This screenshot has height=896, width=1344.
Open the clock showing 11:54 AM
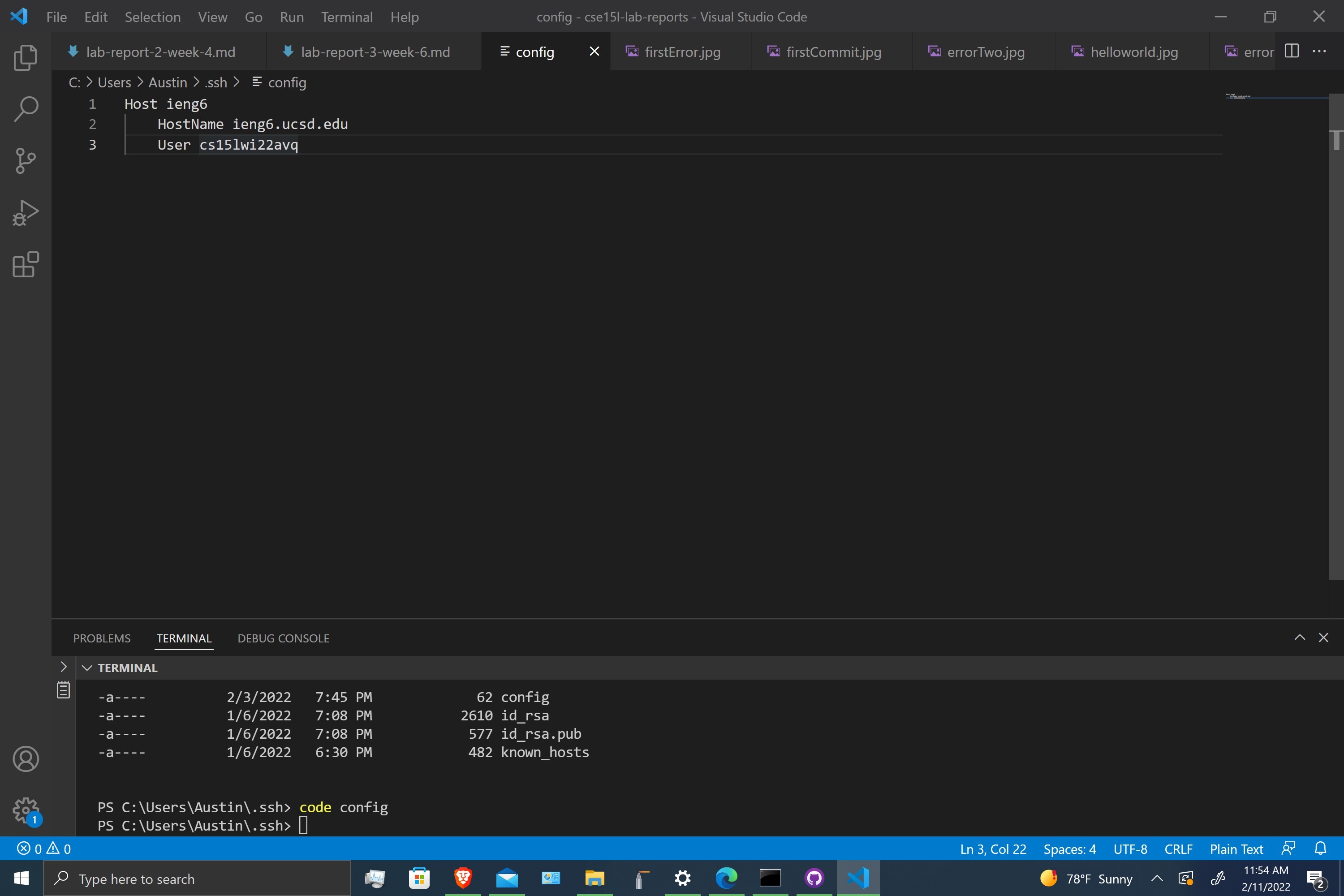pos(1266,878)
